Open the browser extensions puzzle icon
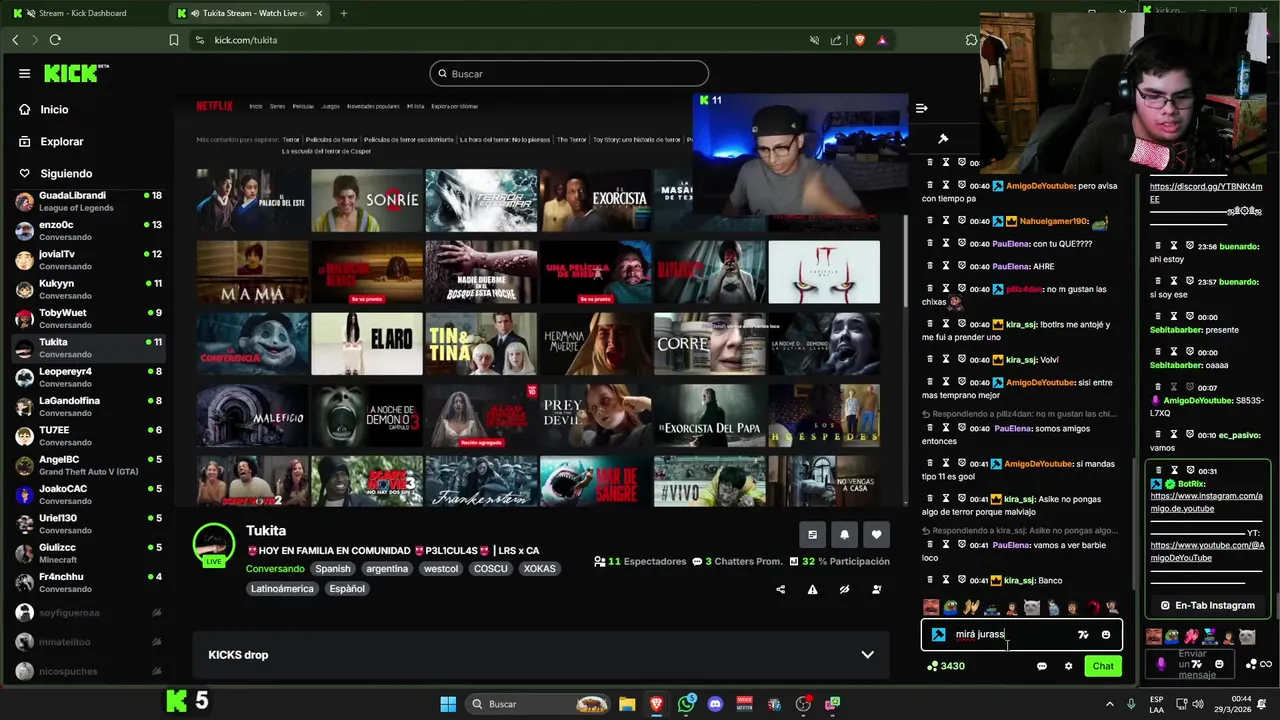Screen dimensions: 1280x720 coord(971,40)
